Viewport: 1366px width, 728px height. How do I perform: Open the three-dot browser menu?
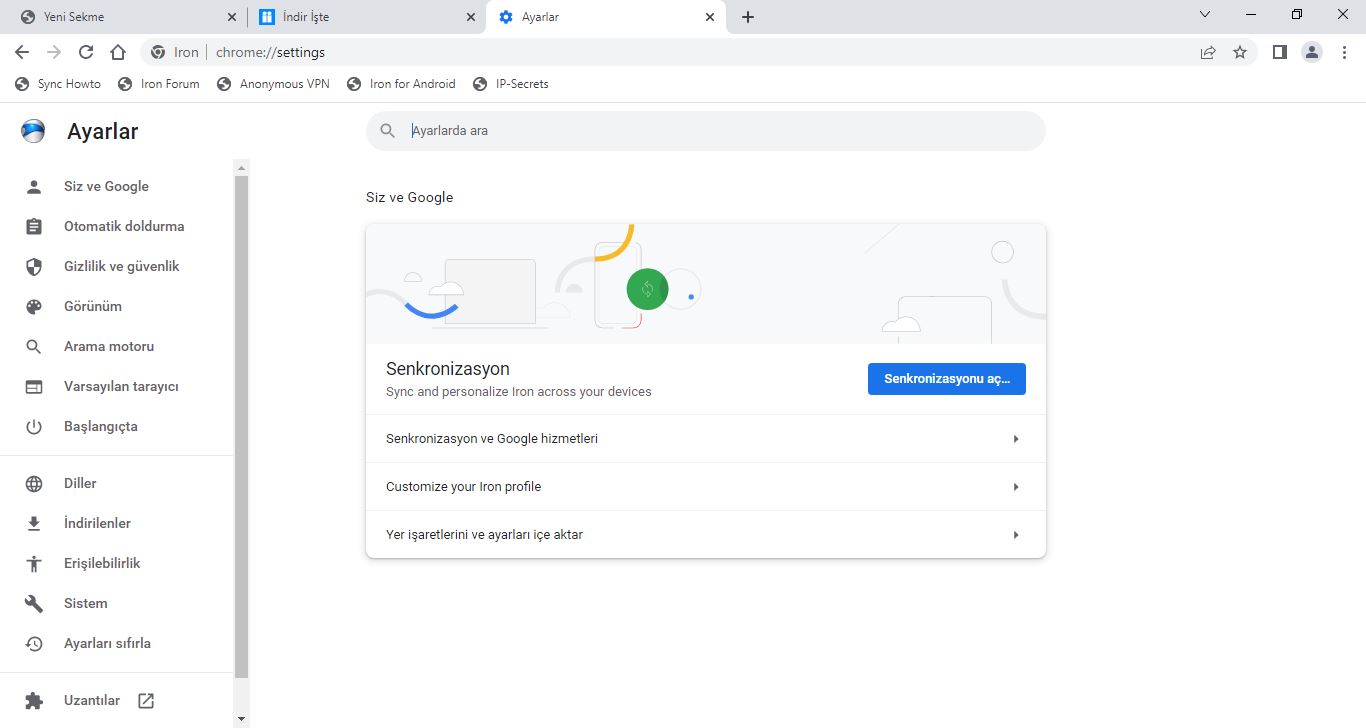[x=1344, y=52]
